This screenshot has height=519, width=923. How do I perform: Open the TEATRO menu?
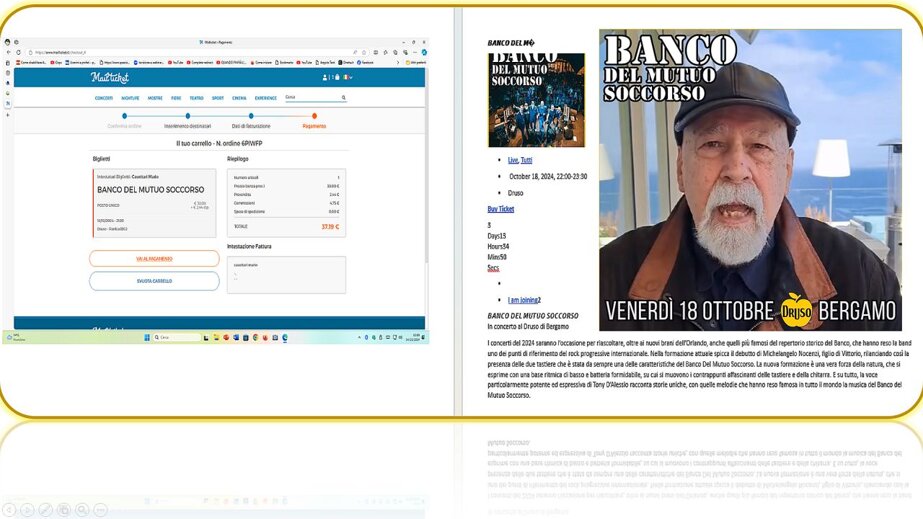pos(197,98)
